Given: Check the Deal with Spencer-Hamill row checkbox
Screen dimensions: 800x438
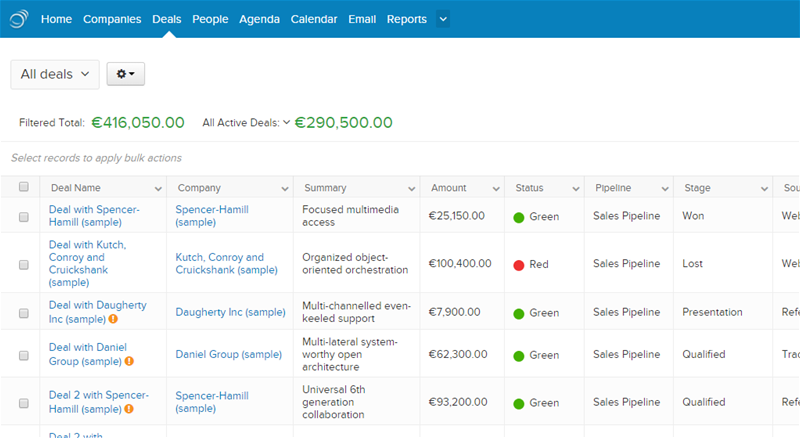Looking at the screenshot, I should pyautogui.click(x=24, y=216).
